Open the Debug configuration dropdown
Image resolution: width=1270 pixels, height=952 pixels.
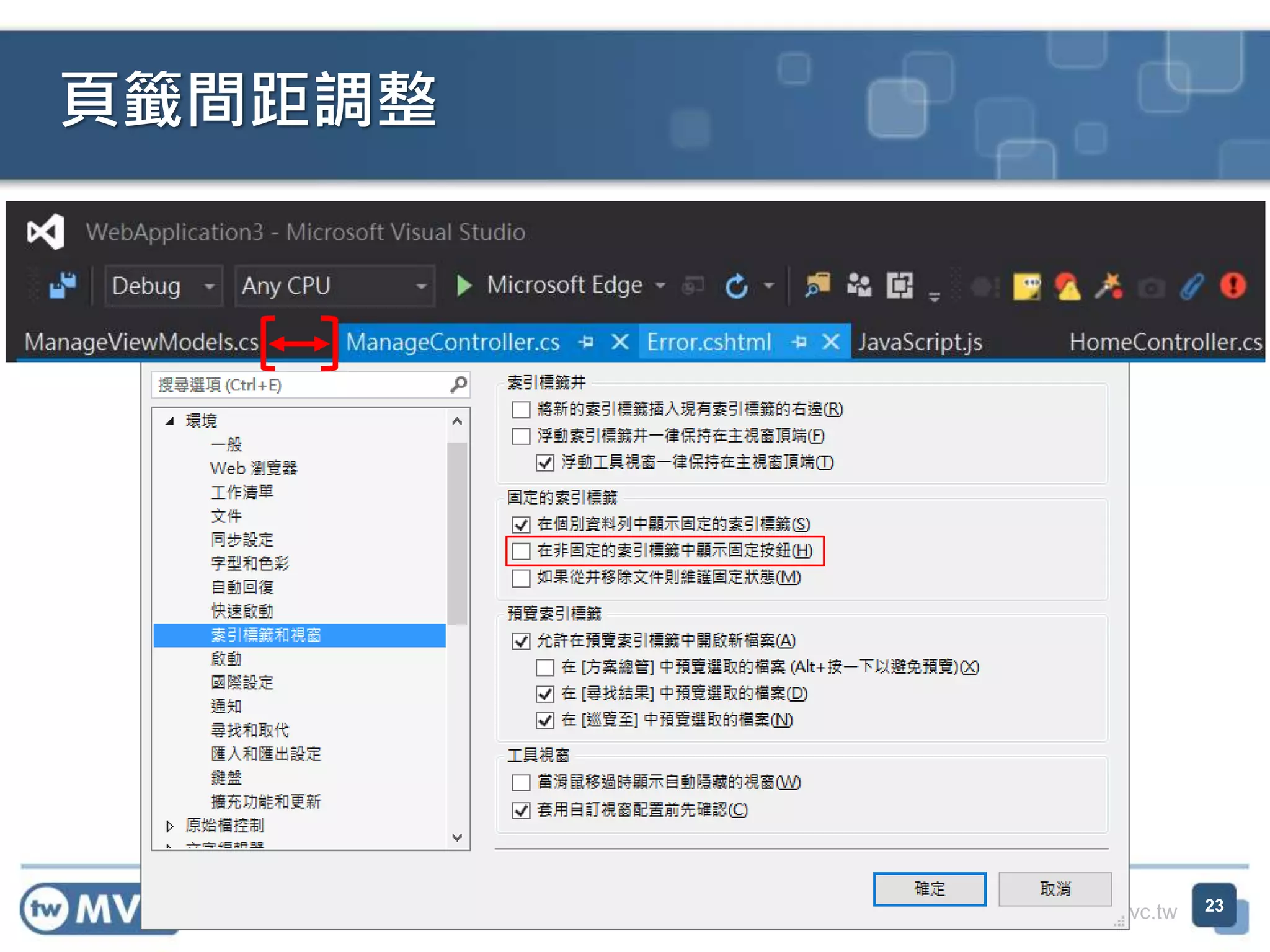click(x=164, y=286)
